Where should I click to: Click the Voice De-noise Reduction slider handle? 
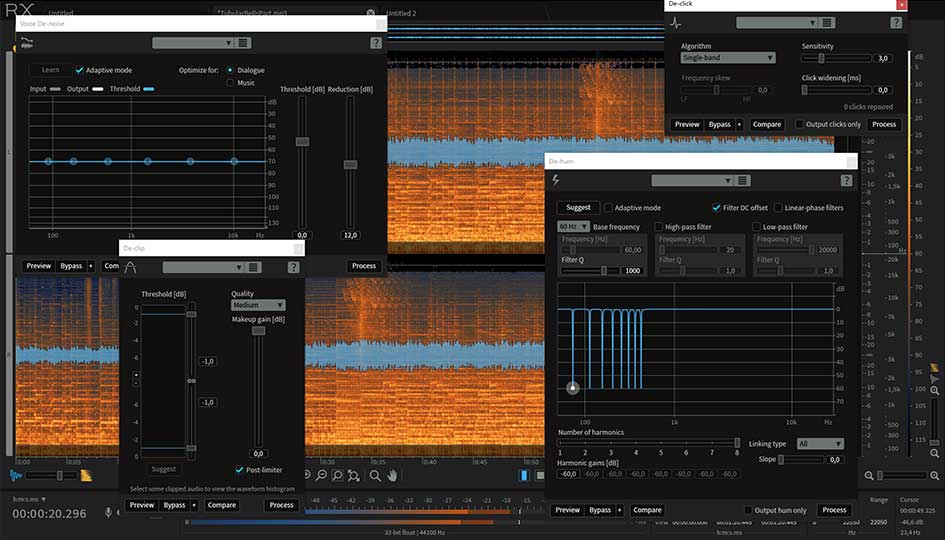pos(350,164)
